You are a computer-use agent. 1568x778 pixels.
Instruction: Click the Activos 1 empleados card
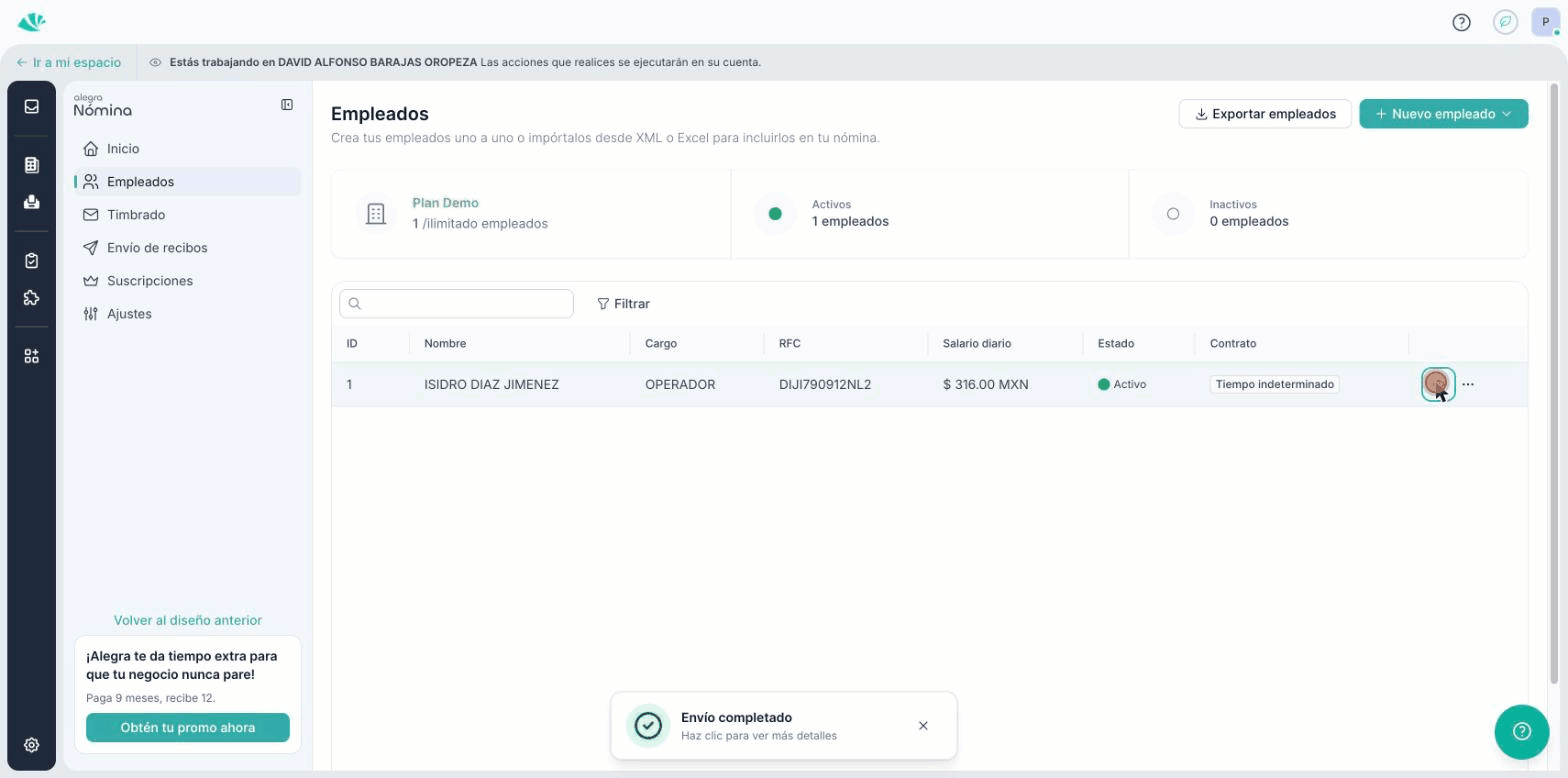tap(929, 213)
